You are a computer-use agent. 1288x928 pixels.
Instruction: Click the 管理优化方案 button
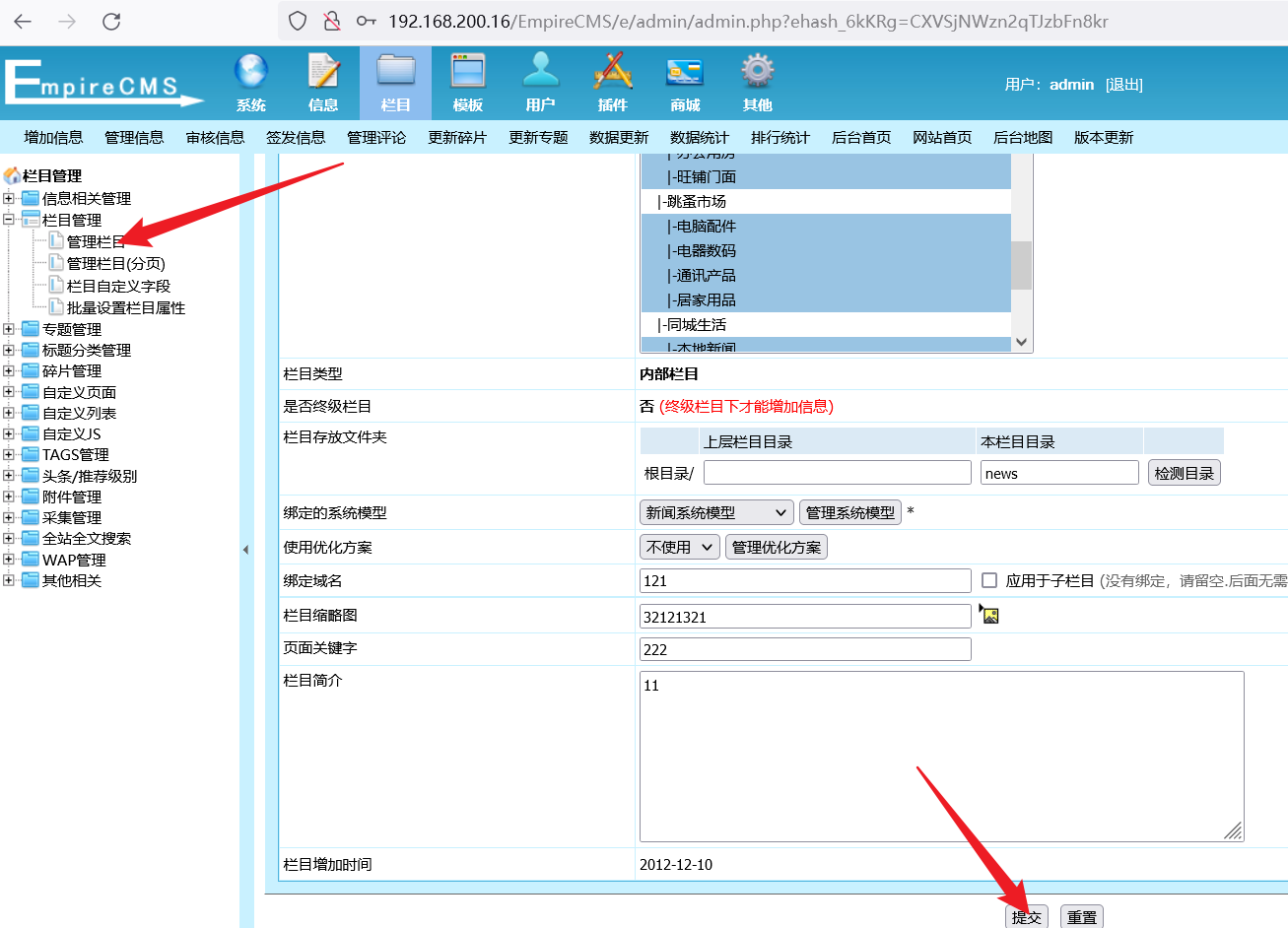[777, 547]
